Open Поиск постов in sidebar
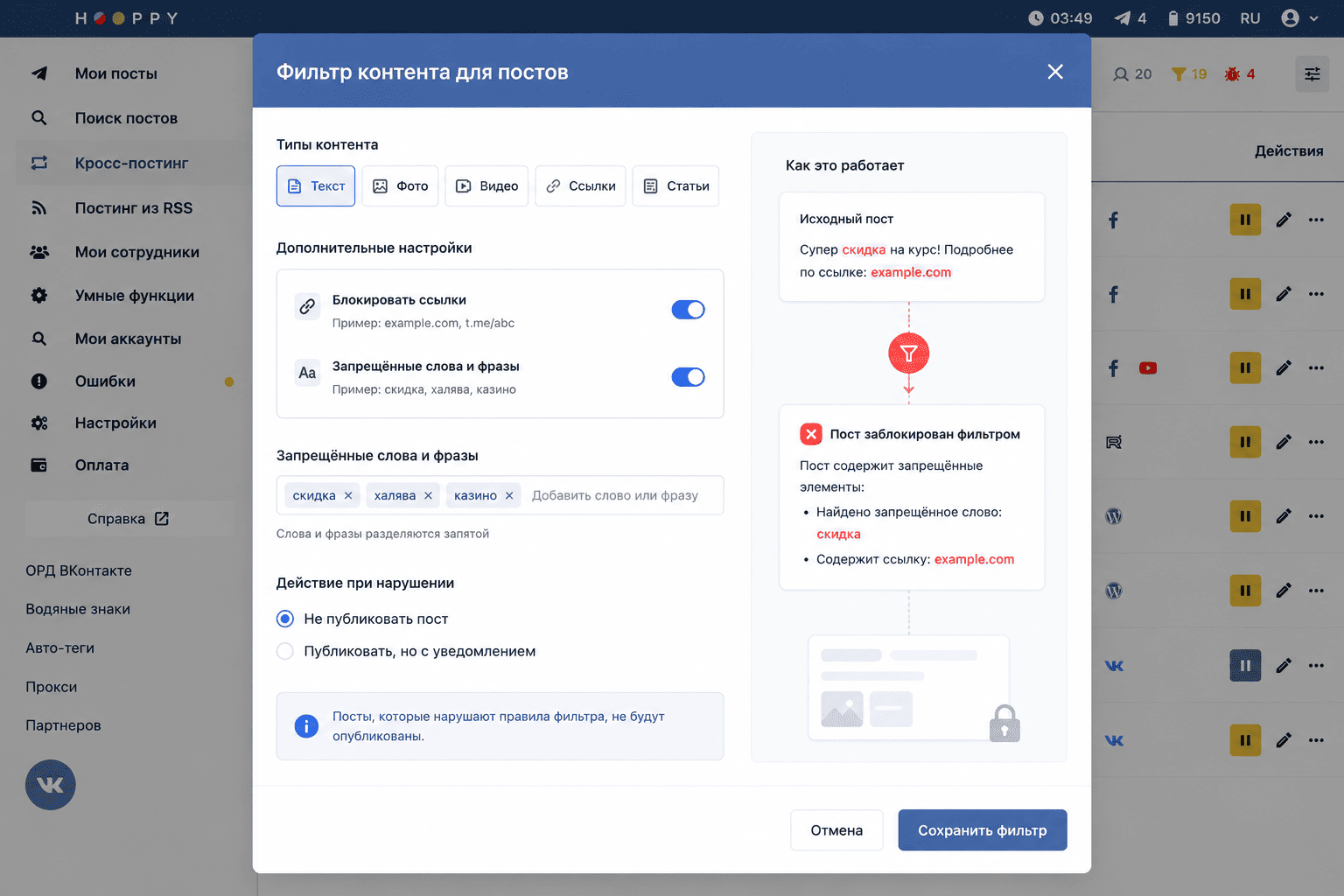 coord(126,118)
